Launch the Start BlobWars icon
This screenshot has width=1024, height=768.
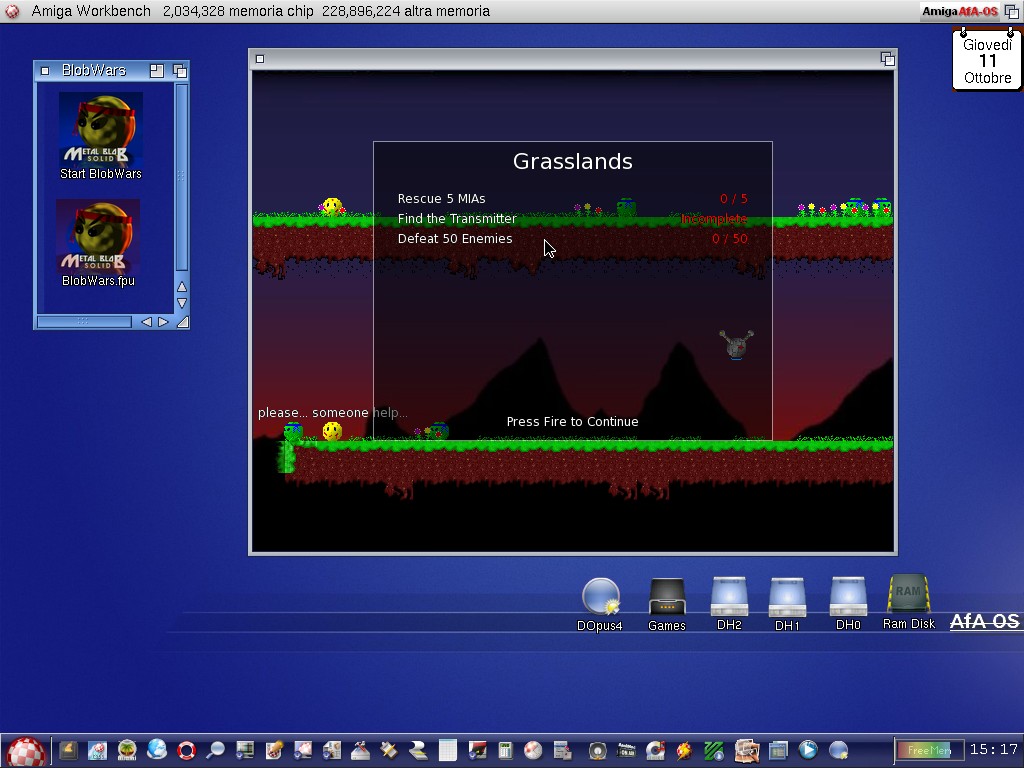(100, 134)
